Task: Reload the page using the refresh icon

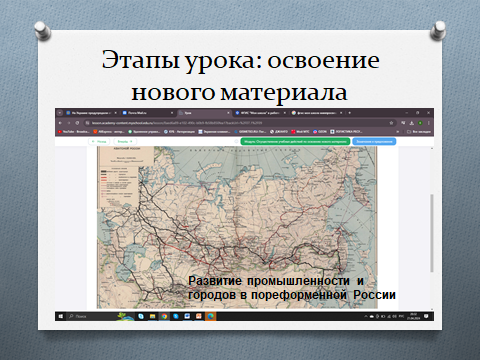Action: point(77,123)
